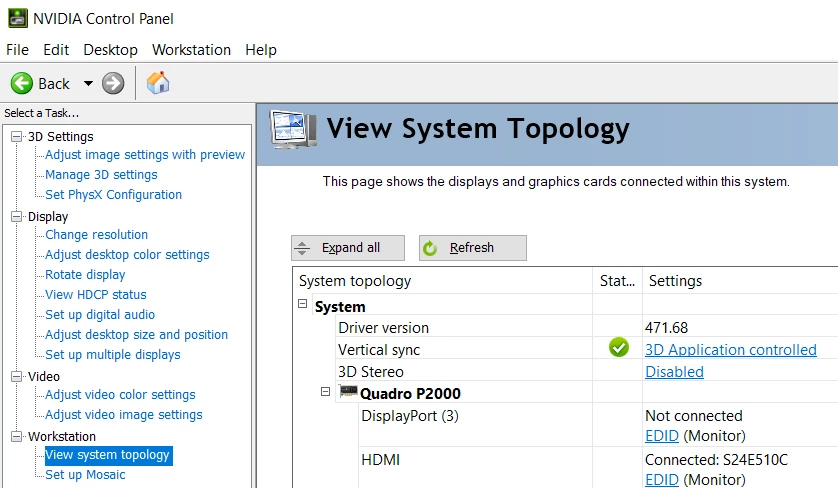The image size is (838, 488).
Task: Select Manage 3D settings
Action: pyautogui.click(x=101, y=175)
